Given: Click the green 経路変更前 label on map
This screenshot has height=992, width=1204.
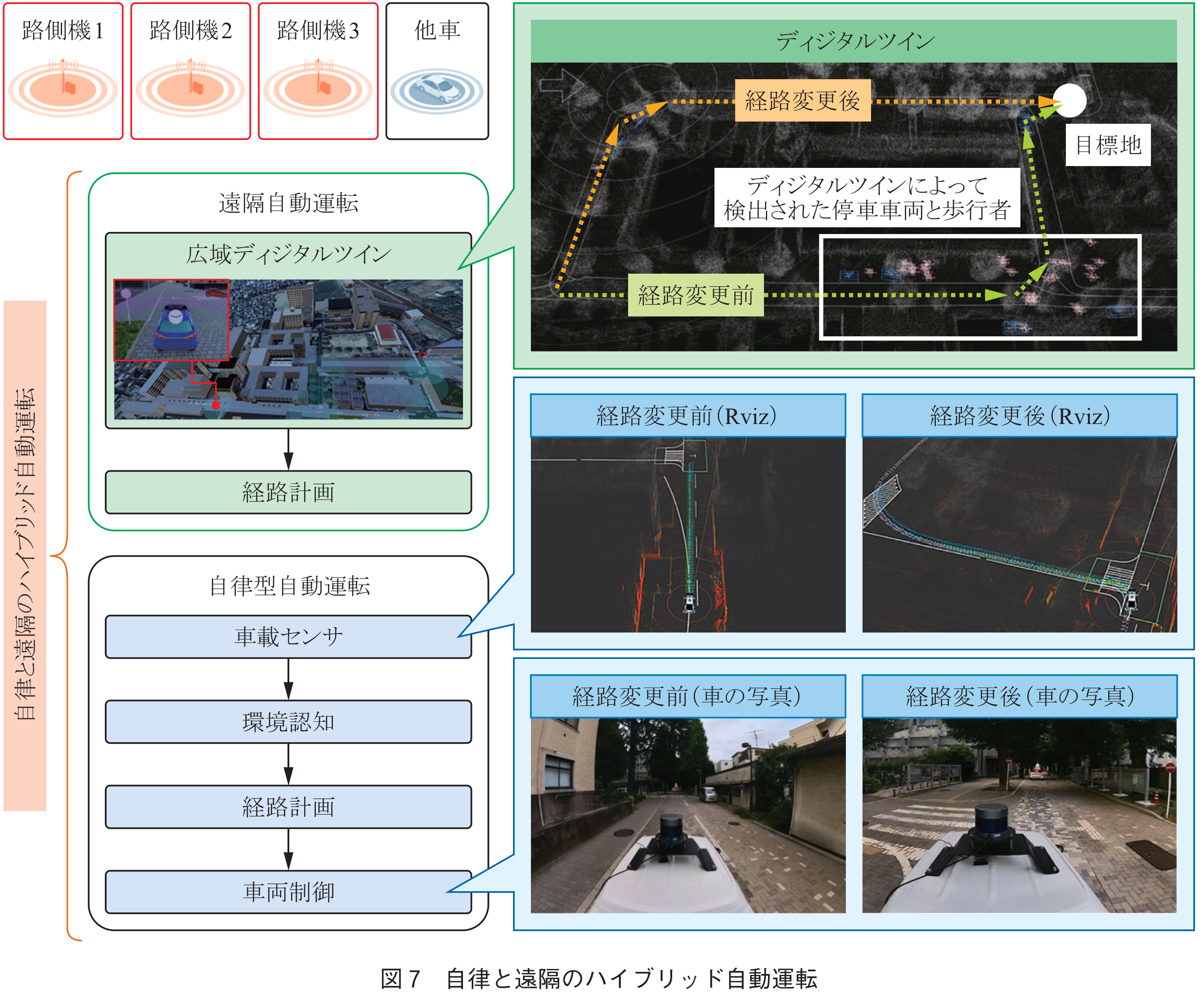Looking at the screenshot, I should tap(696, 295).
